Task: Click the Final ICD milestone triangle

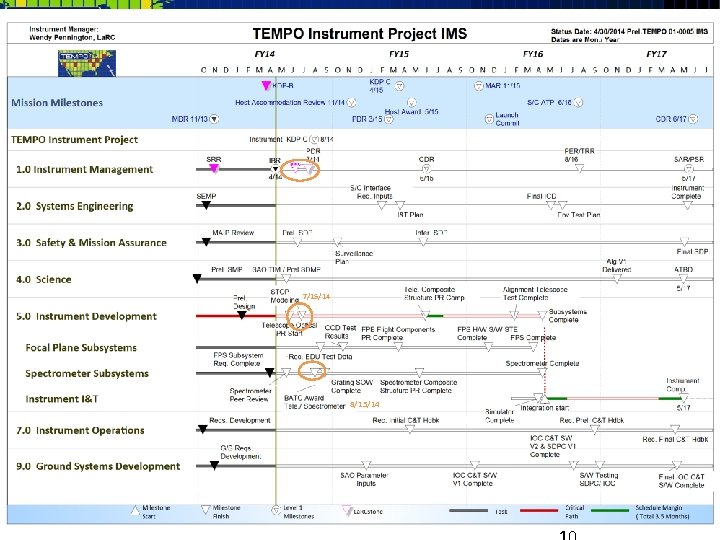Action: point(551,205)
